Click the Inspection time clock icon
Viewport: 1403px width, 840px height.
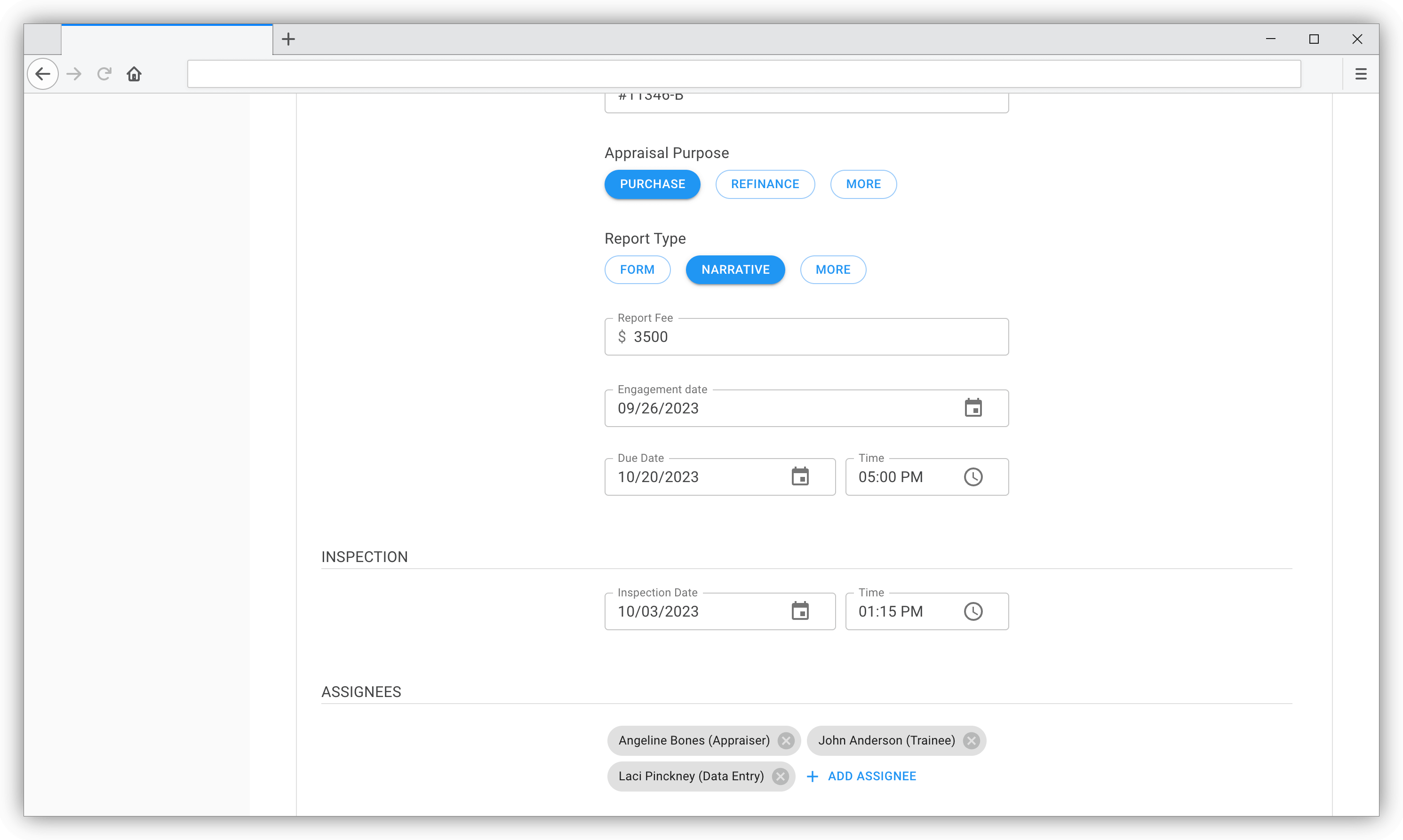tap(973, 611)
